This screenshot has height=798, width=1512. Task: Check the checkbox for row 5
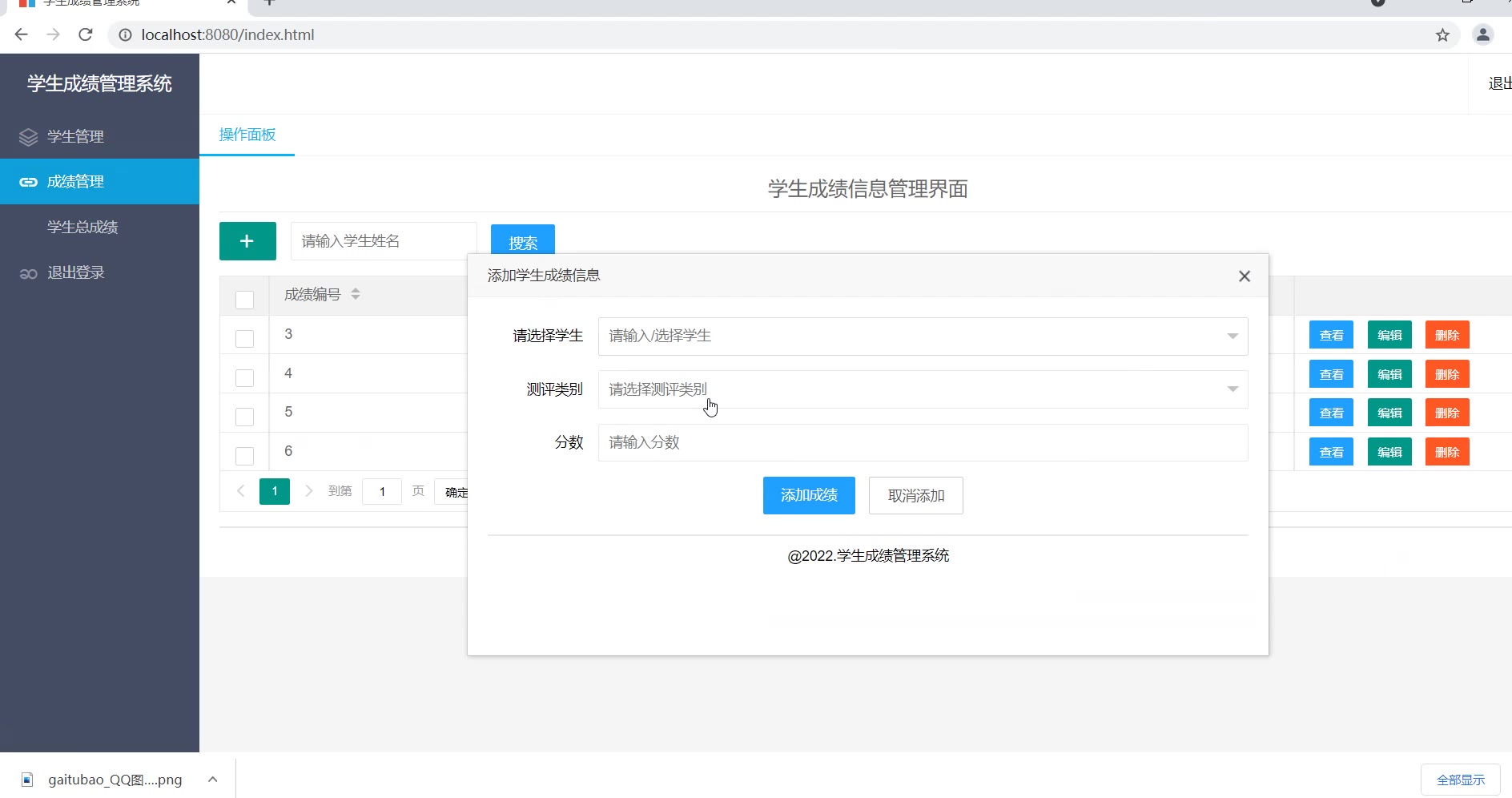click(244, 417)
